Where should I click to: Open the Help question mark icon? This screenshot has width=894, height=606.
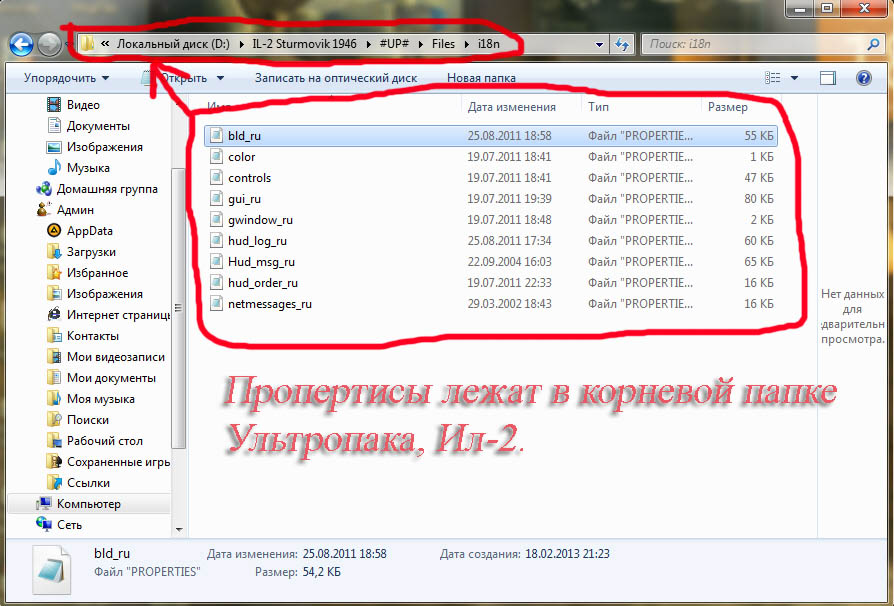pos(864,78)
